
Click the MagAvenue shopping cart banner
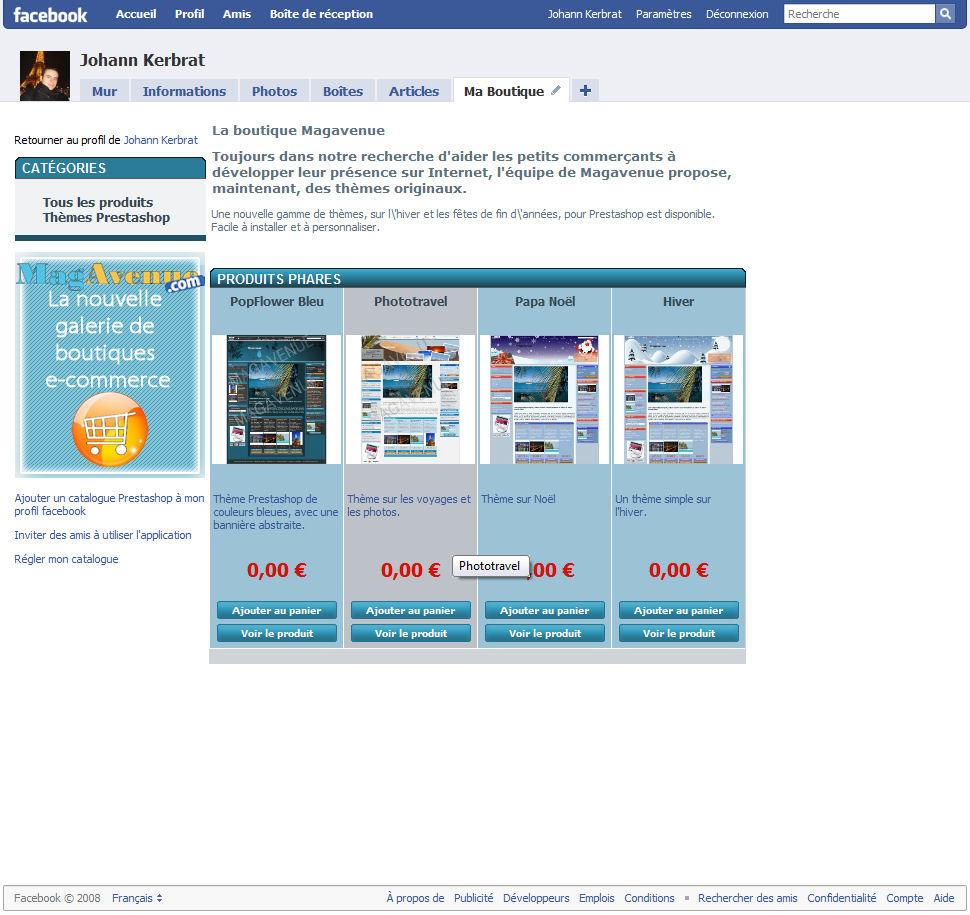(109, 365)
